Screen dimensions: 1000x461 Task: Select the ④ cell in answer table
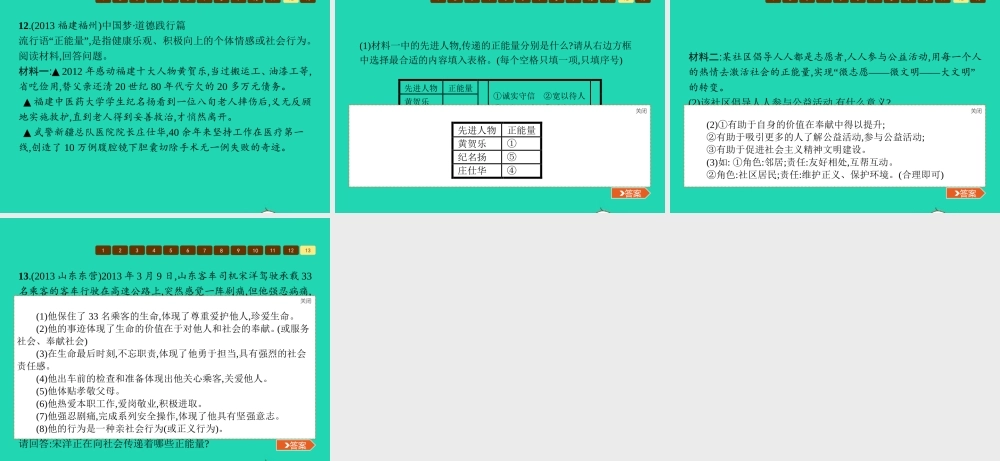pos(521,170)
